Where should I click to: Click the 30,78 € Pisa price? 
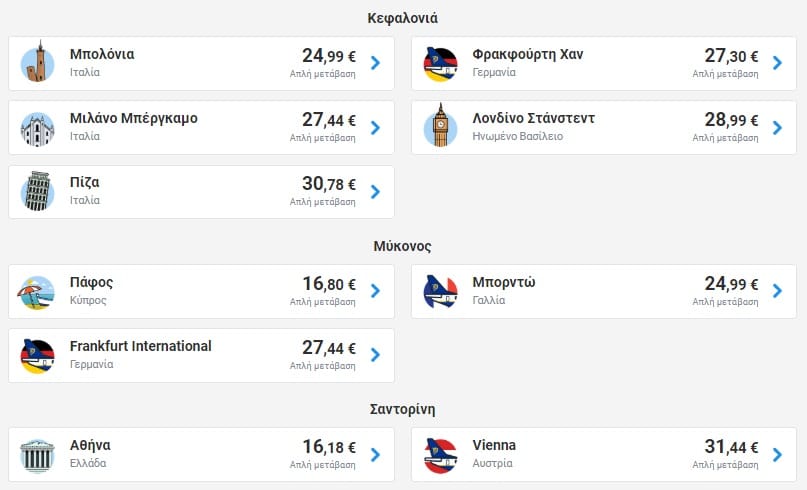pyautogui.click(x=328, y=184)
